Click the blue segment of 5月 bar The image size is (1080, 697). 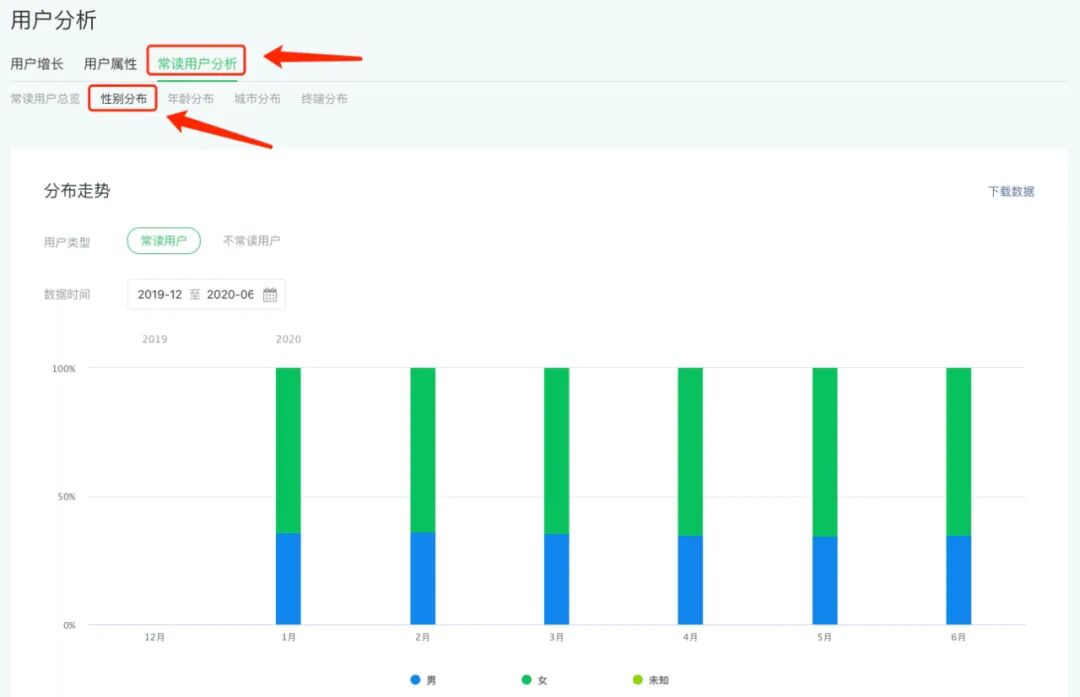(x=824, y=581)
